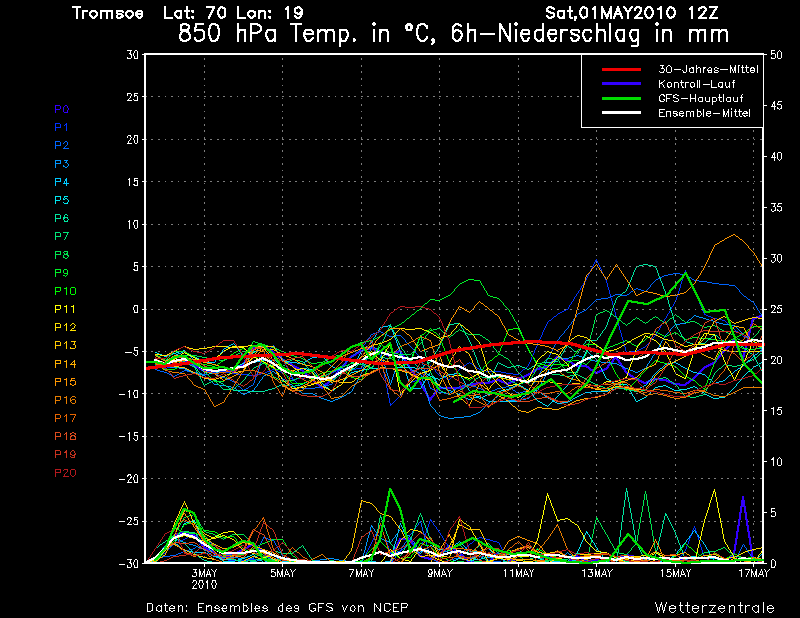Click the white Ensemble-Mittel legend line
The height and width of the screenshot is (618, 800).
tap(620, 114)
